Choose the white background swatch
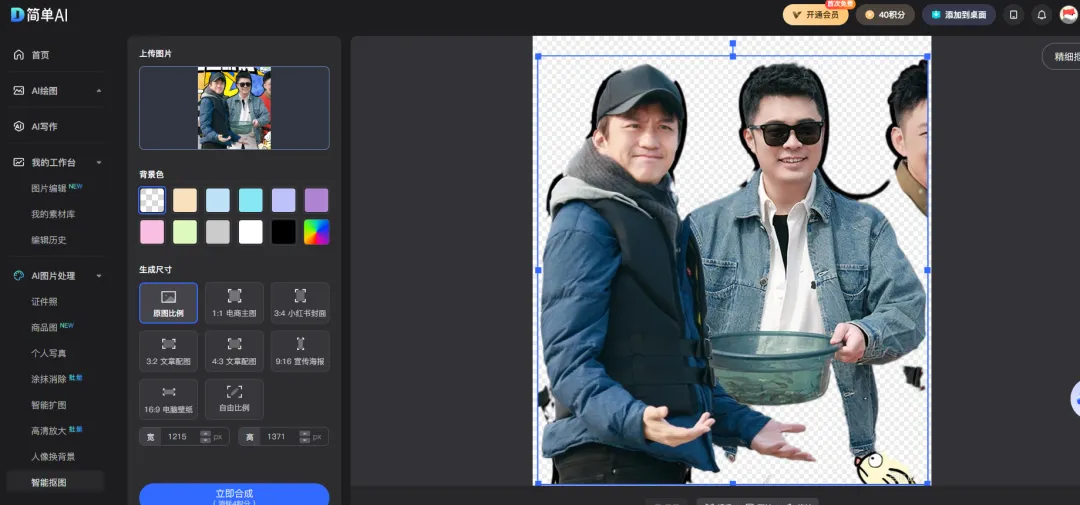 click(251, 232)
